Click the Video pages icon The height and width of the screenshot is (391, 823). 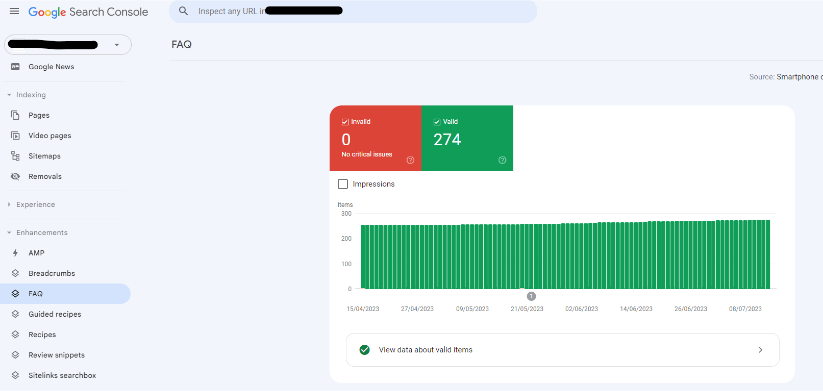coord(15,135)
